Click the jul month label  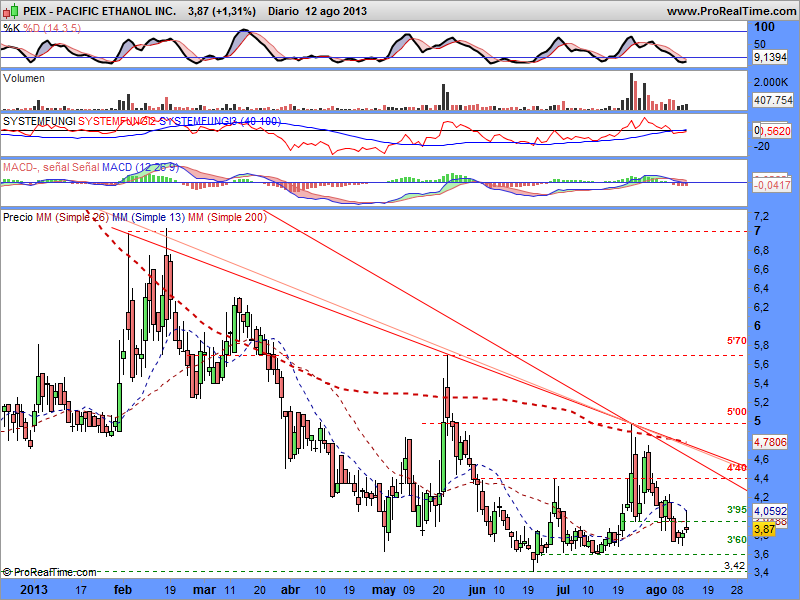tap(563, 590)
